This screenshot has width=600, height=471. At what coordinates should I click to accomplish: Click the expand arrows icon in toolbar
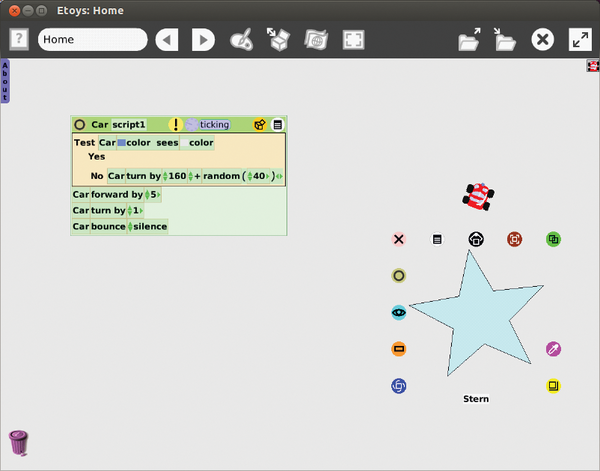(x=580, y=39)
